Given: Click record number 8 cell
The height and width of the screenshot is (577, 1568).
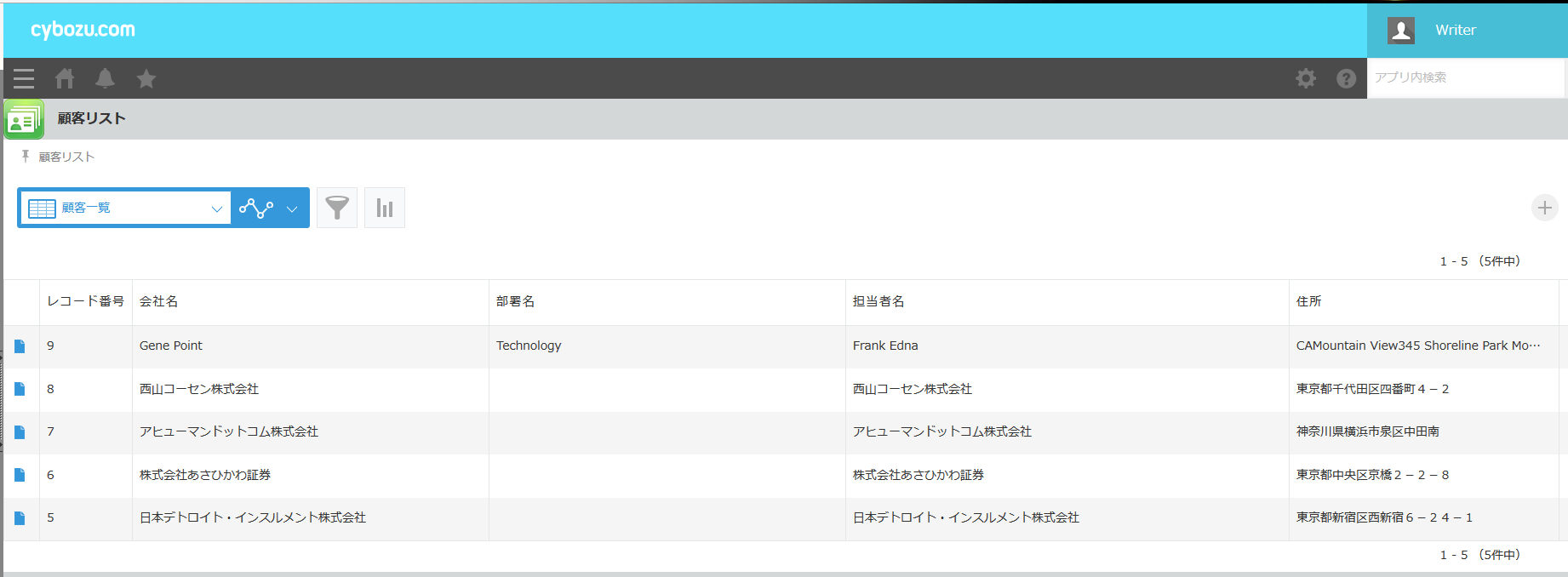Looking at the screenshot, I should tap(86, 390).
